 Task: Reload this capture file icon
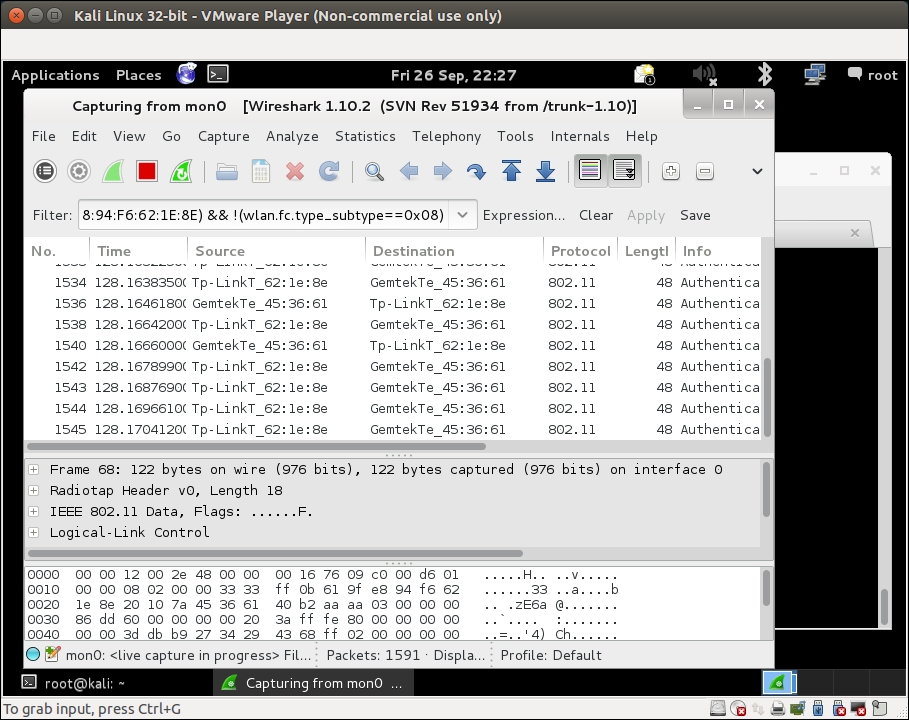click(x=329, y=171)
